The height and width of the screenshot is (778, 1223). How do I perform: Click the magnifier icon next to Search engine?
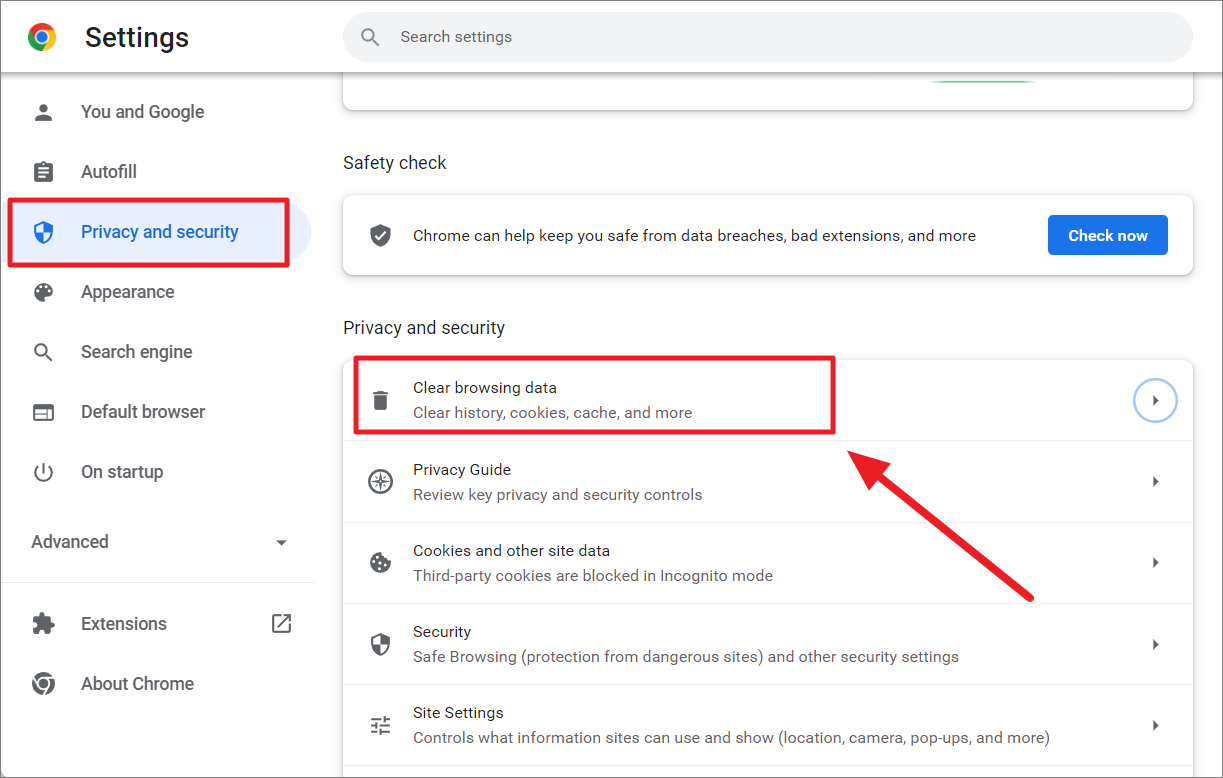[43, 352]
